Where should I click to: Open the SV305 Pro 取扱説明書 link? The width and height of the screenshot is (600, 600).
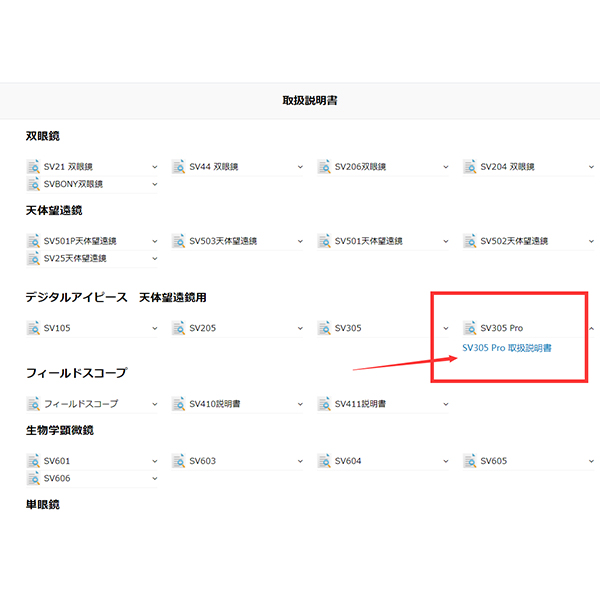click(x=507, y=348)
